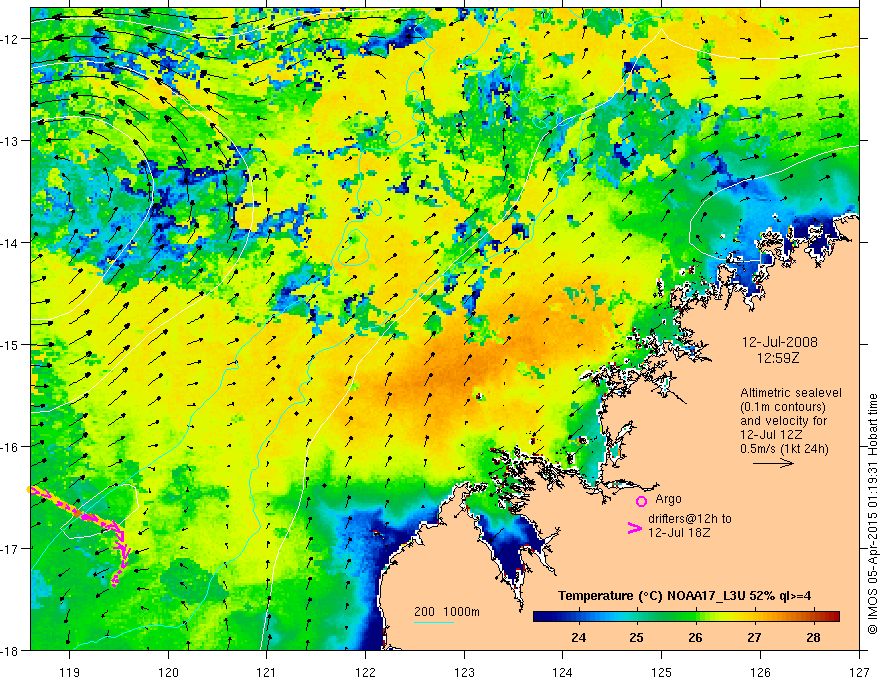
Task: Click latitude axis label '-15'
Action: (x=11, y=345)
